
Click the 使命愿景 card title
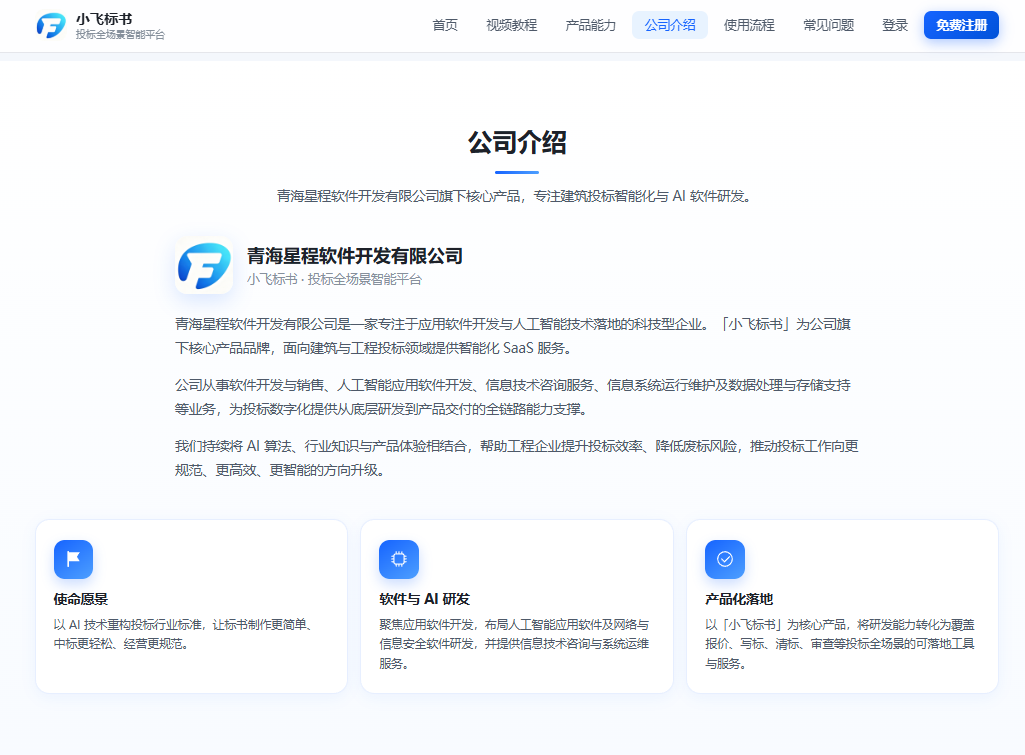pyautogui.click(x=81, y=599)
